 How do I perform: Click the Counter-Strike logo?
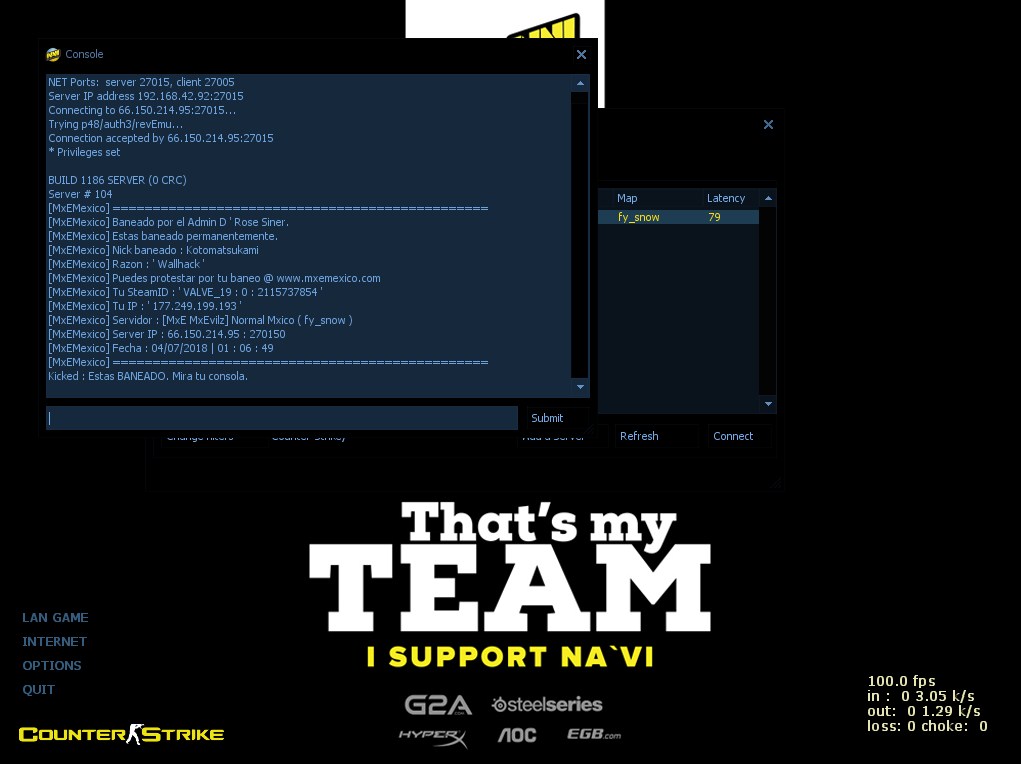pos(121,734)
